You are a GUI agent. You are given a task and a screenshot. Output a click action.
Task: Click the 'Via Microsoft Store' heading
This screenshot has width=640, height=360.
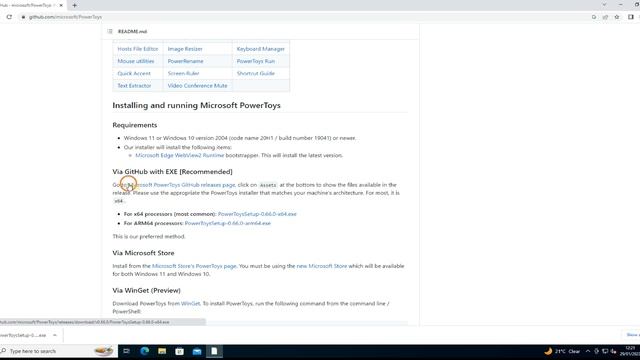[143, 253]
